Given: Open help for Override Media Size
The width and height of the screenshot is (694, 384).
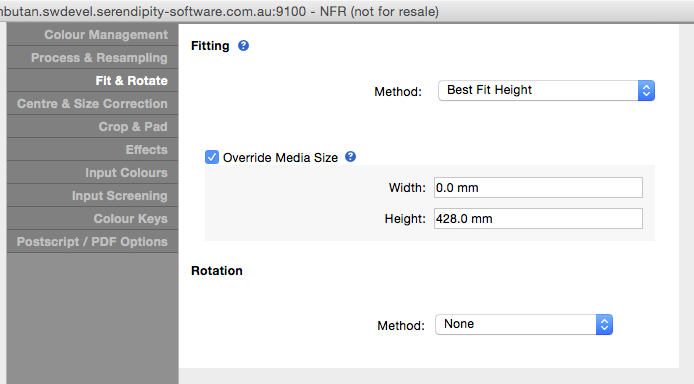Looking at the screenshot, I should [351, 157].
